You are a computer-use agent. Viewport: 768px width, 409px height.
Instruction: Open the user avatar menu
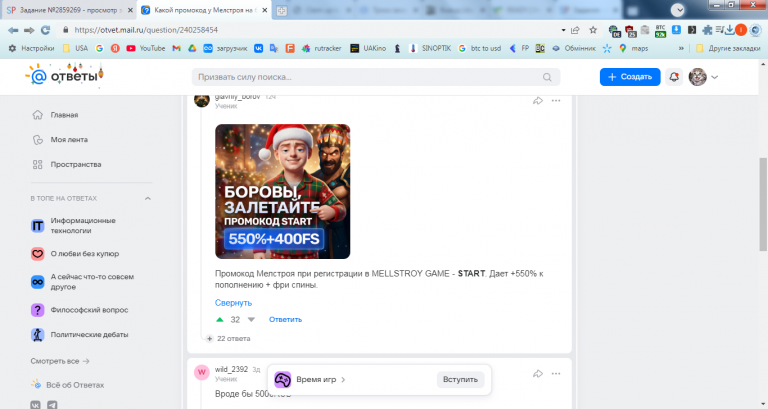(703, 77)
